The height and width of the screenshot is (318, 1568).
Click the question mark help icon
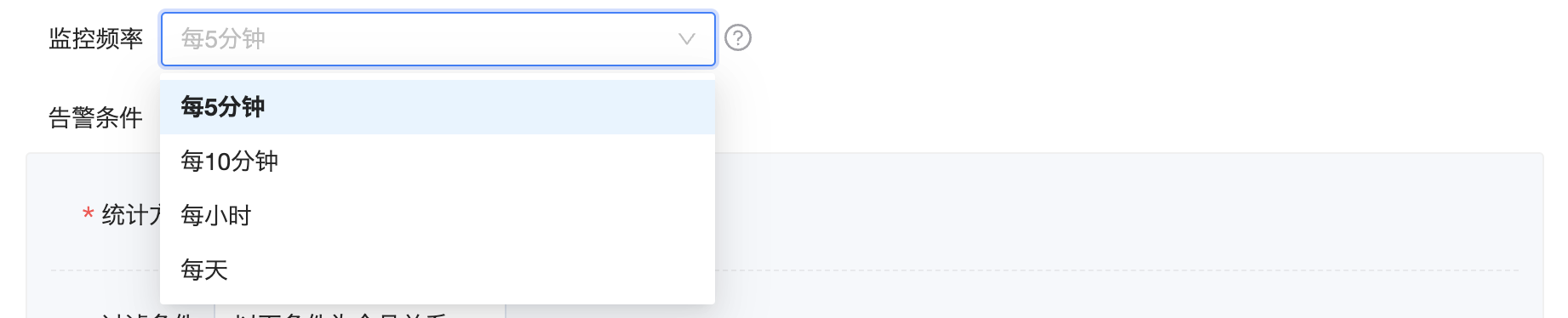738,38
